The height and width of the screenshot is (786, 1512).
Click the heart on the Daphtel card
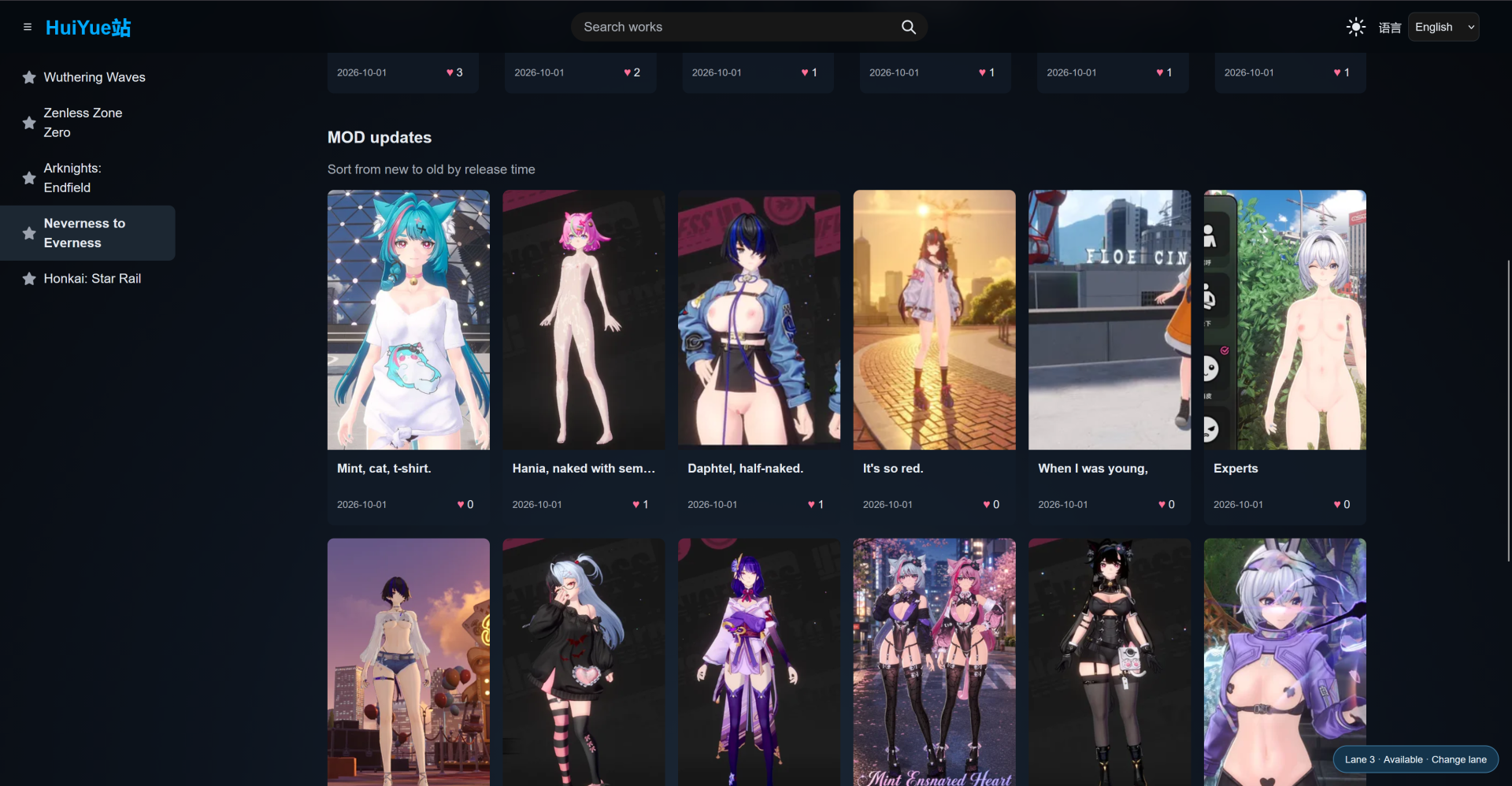coord(812,505)
